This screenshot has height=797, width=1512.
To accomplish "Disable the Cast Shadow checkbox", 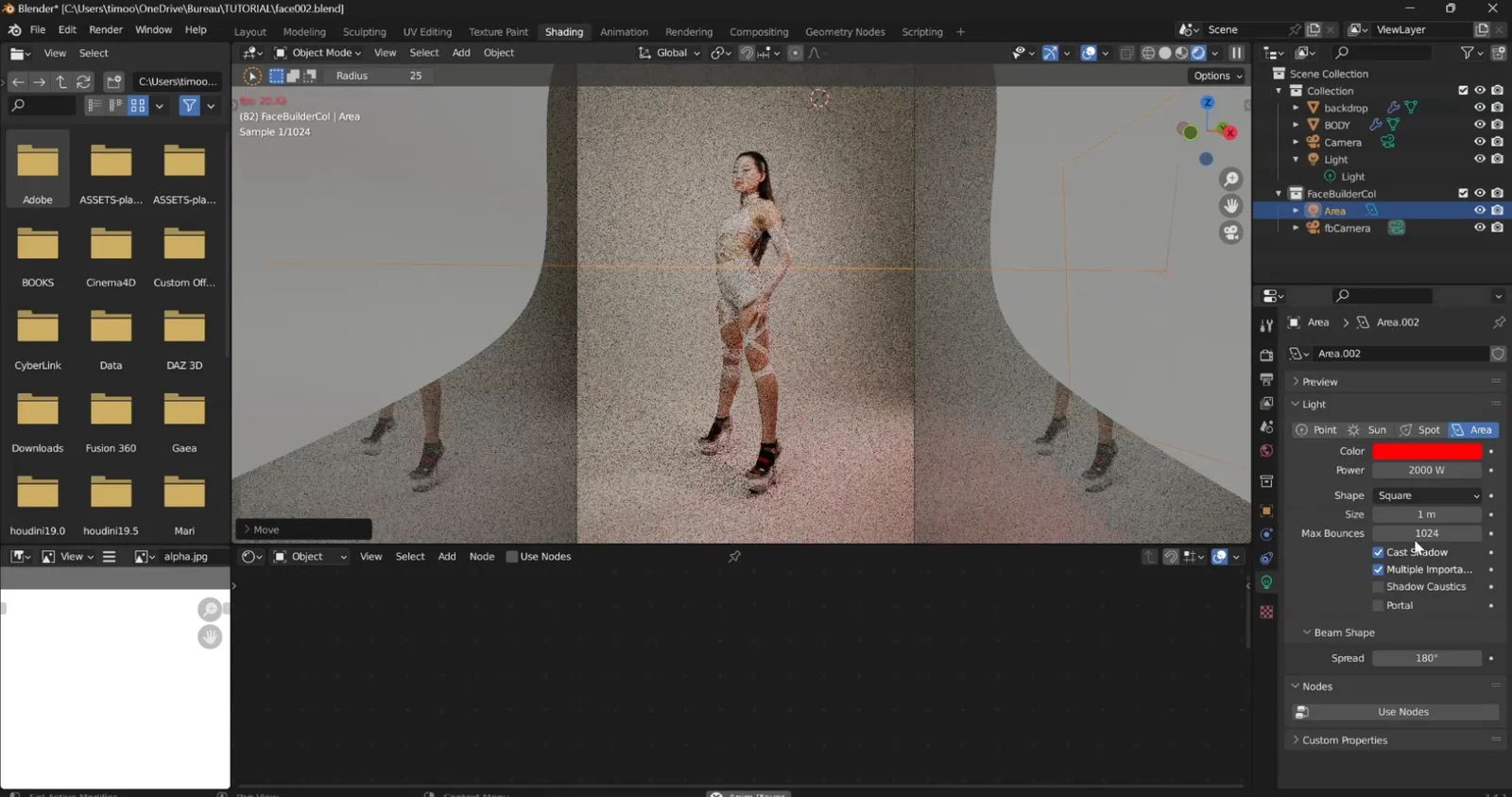I will [1378, 552].
